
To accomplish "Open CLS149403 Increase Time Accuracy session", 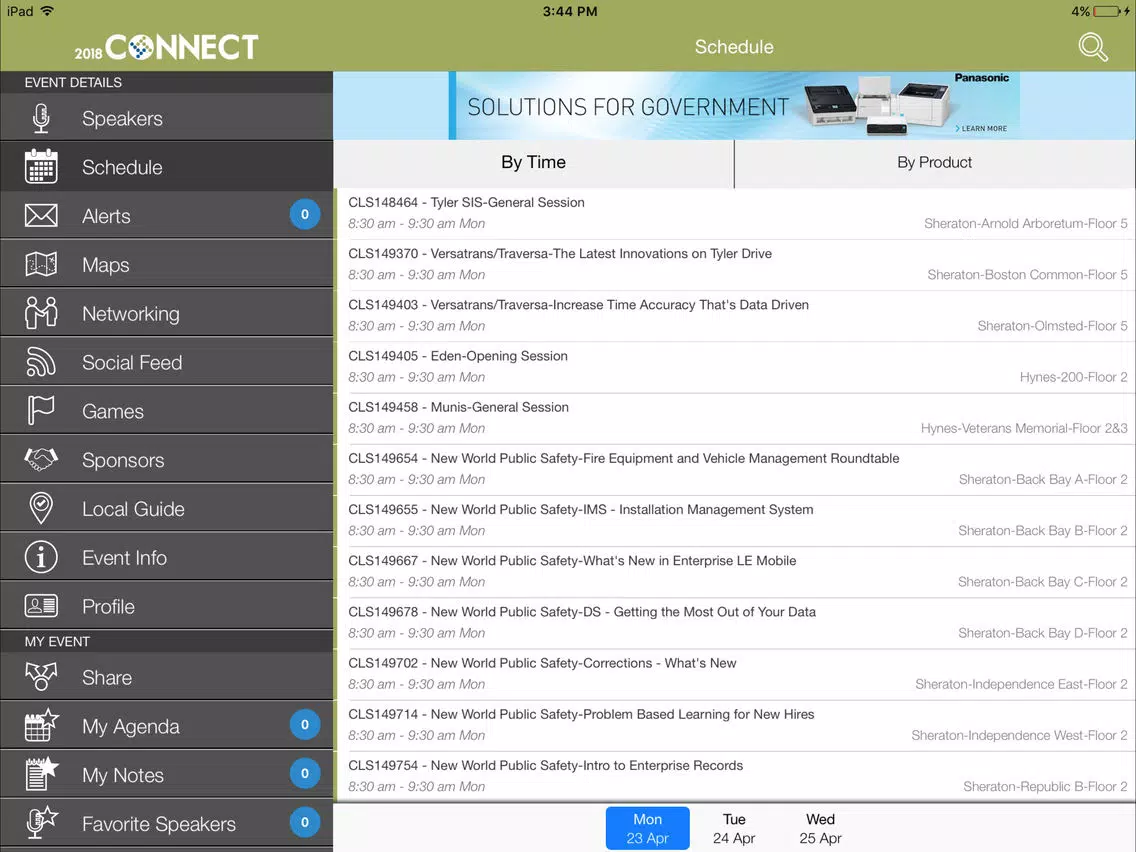I will 737,316.
